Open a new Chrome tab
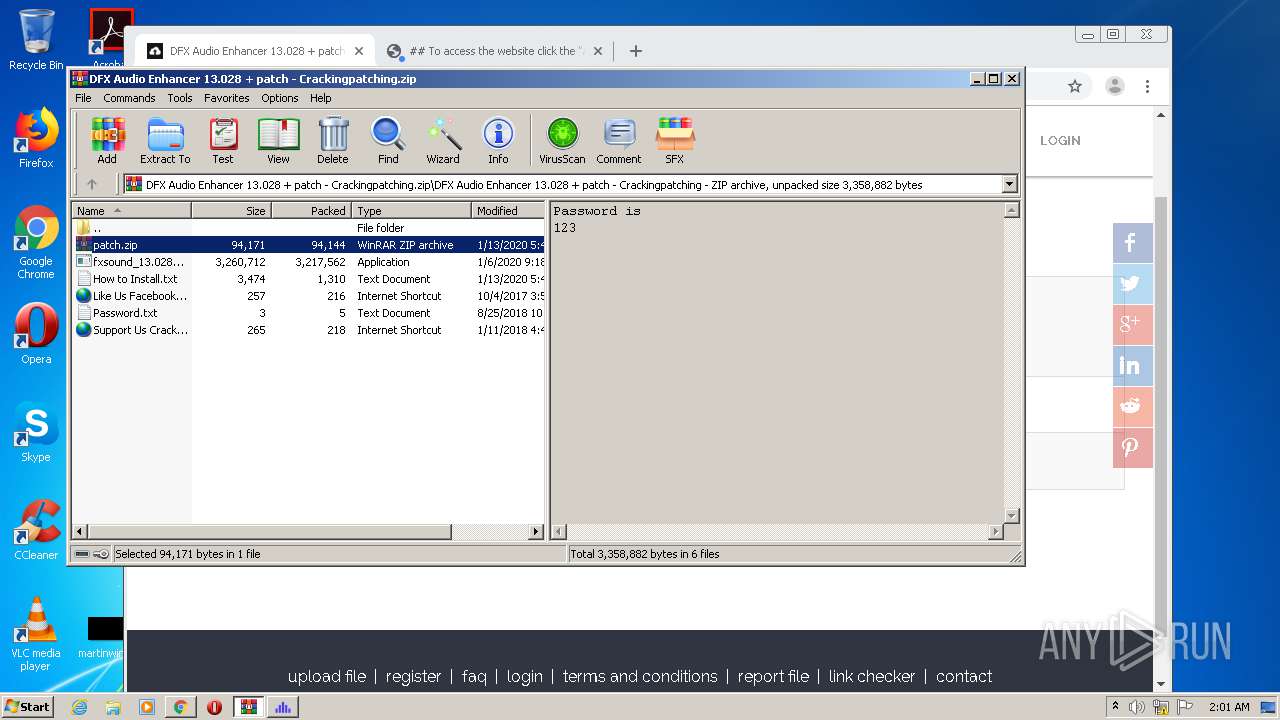Screen dimensions: 1280x720 click(635, 51)
